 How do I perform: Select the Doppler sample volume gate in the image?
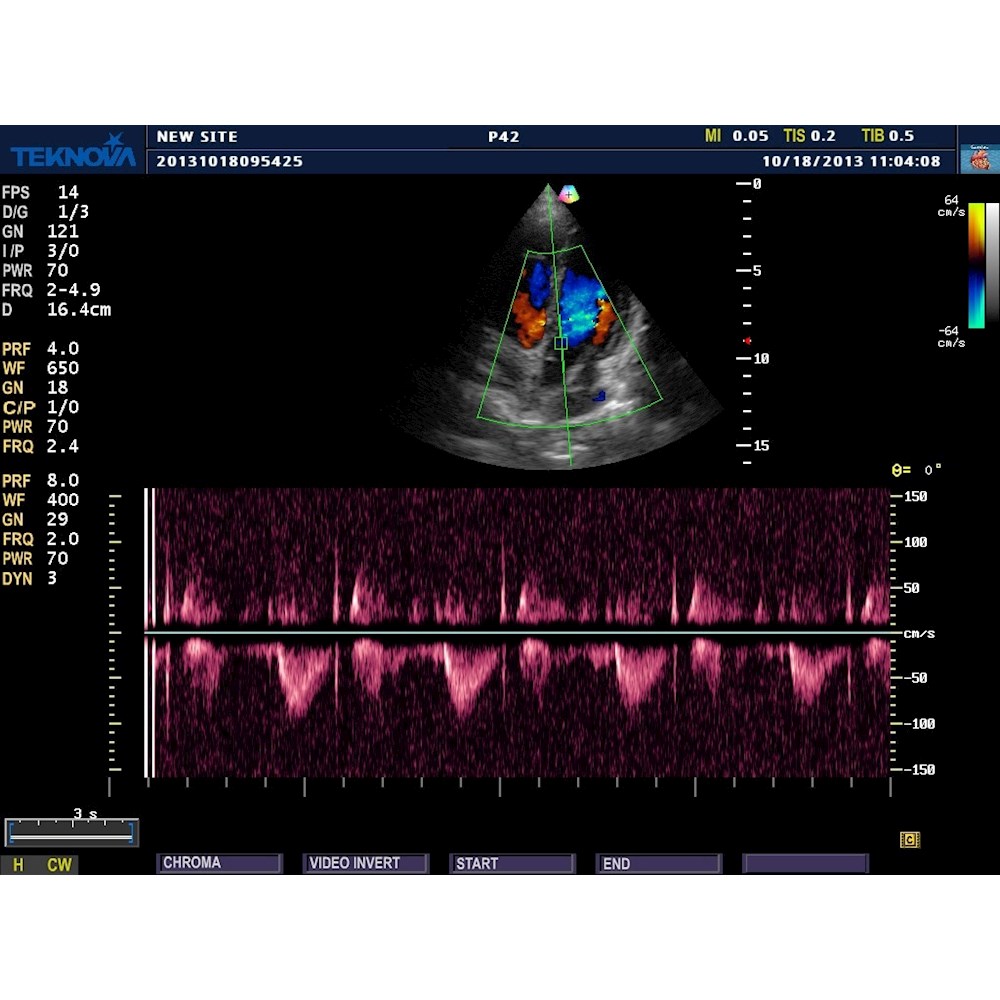pos(562,343)
